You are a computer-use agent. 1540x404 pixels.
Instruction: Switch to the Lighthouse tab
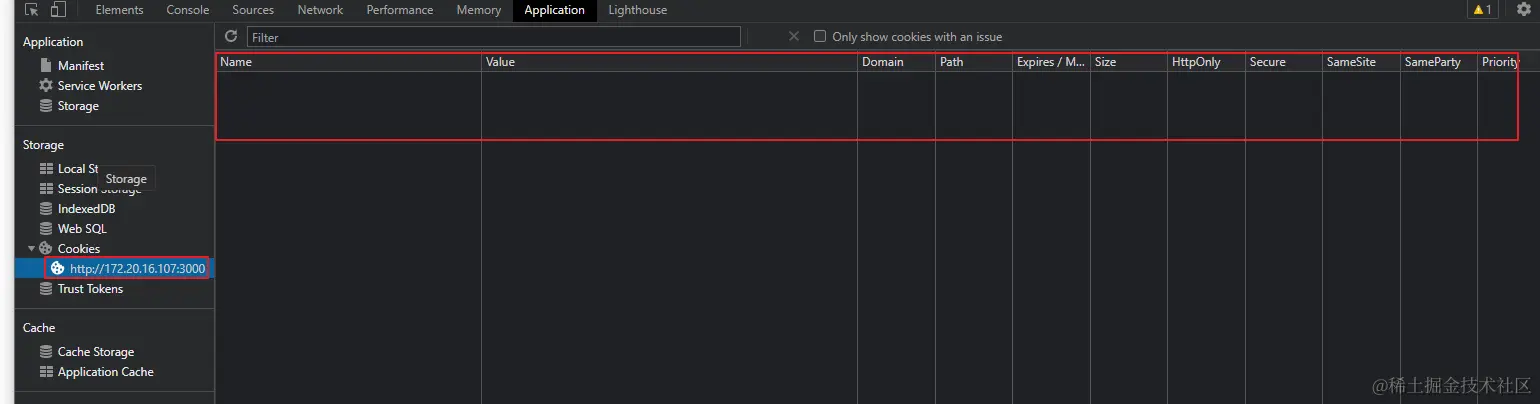click(638, 10)
